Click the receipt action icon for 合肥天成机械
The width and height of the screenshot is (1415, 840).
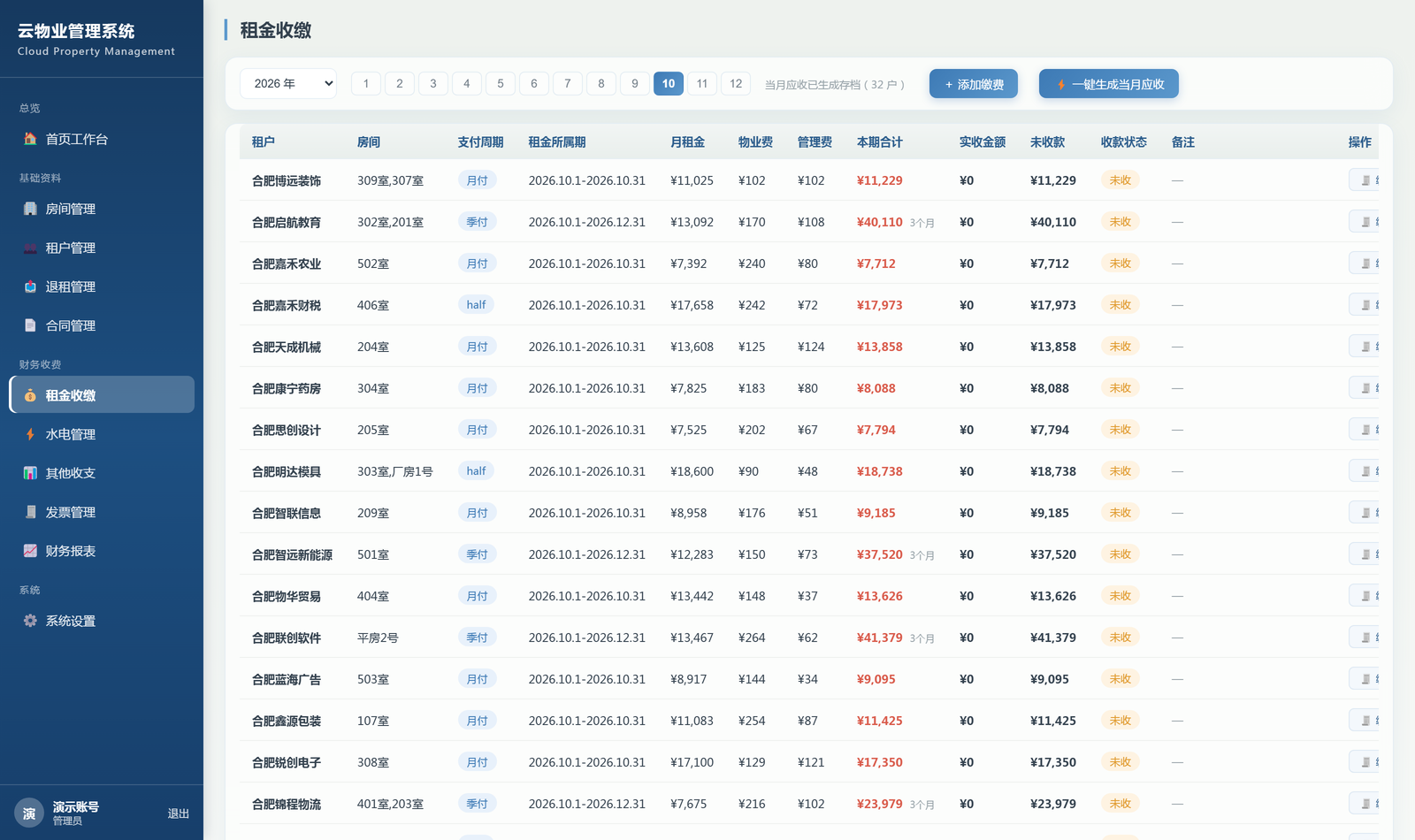click(x=1365, y=347)
